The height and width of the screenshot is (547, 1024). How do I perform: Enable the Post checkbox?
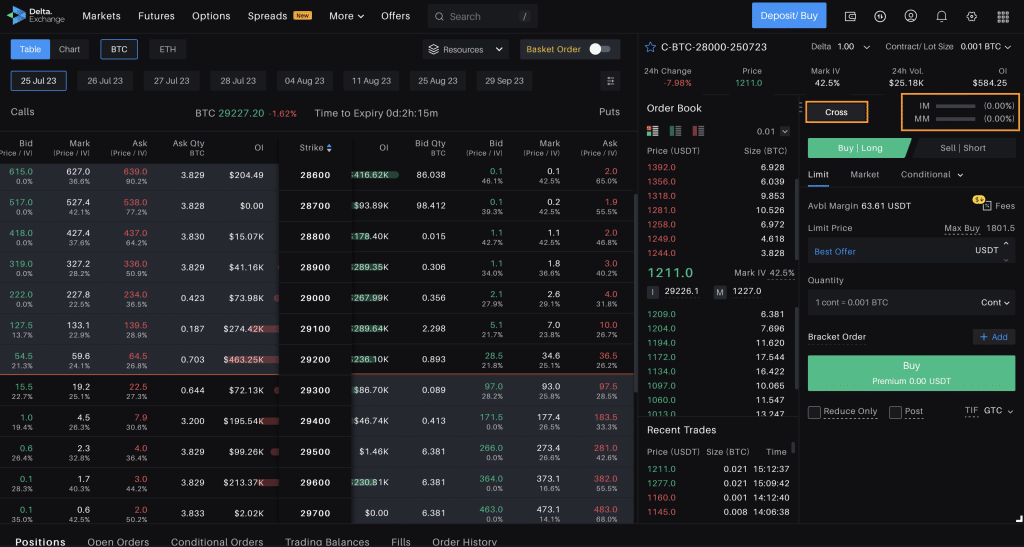pyautogui.click(x=895, y=412)
